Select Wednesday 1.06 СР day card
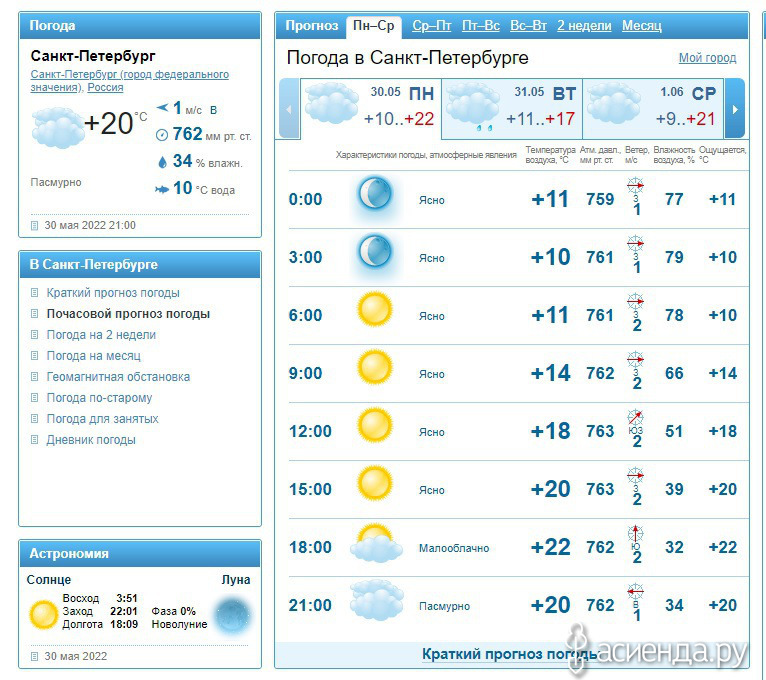The height and width of the screenshot is (680, 766). (654, 108)
